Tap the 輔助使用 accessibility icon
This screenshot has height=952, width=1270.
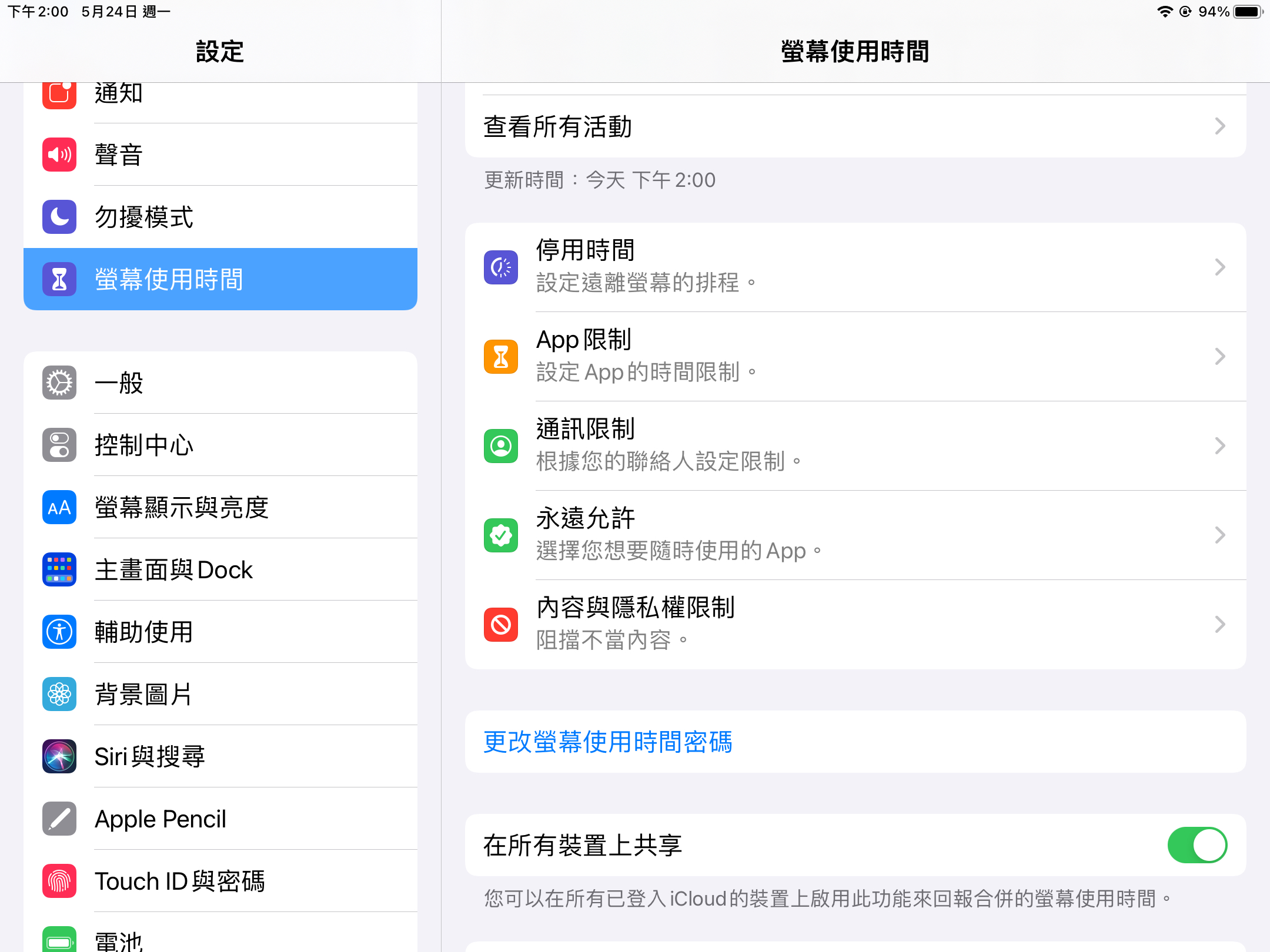[x=59, y=632]
